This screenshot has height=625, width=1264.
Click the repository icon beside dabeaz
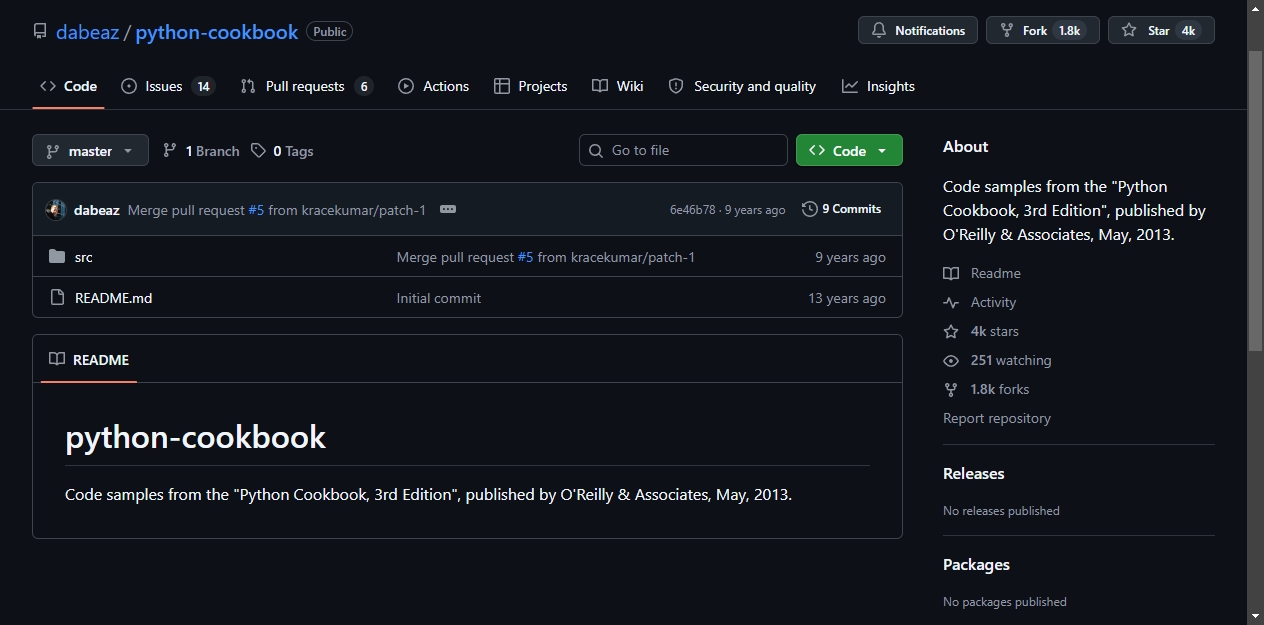pos(40,31)
